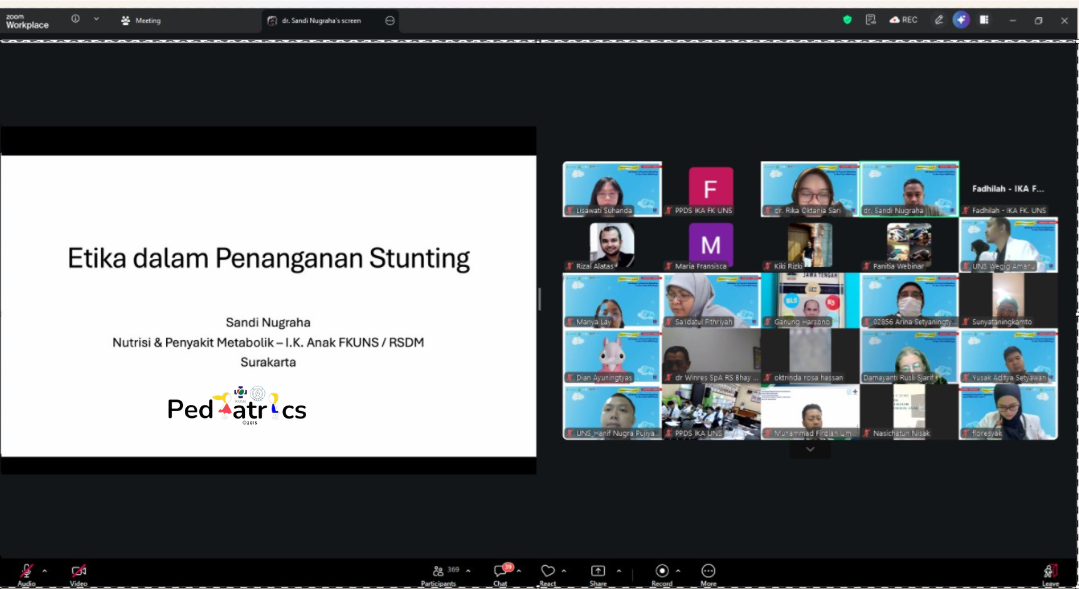Toggle the Record button
Viewport: 1079px width, 589px height.
click(x=661, y=572)
